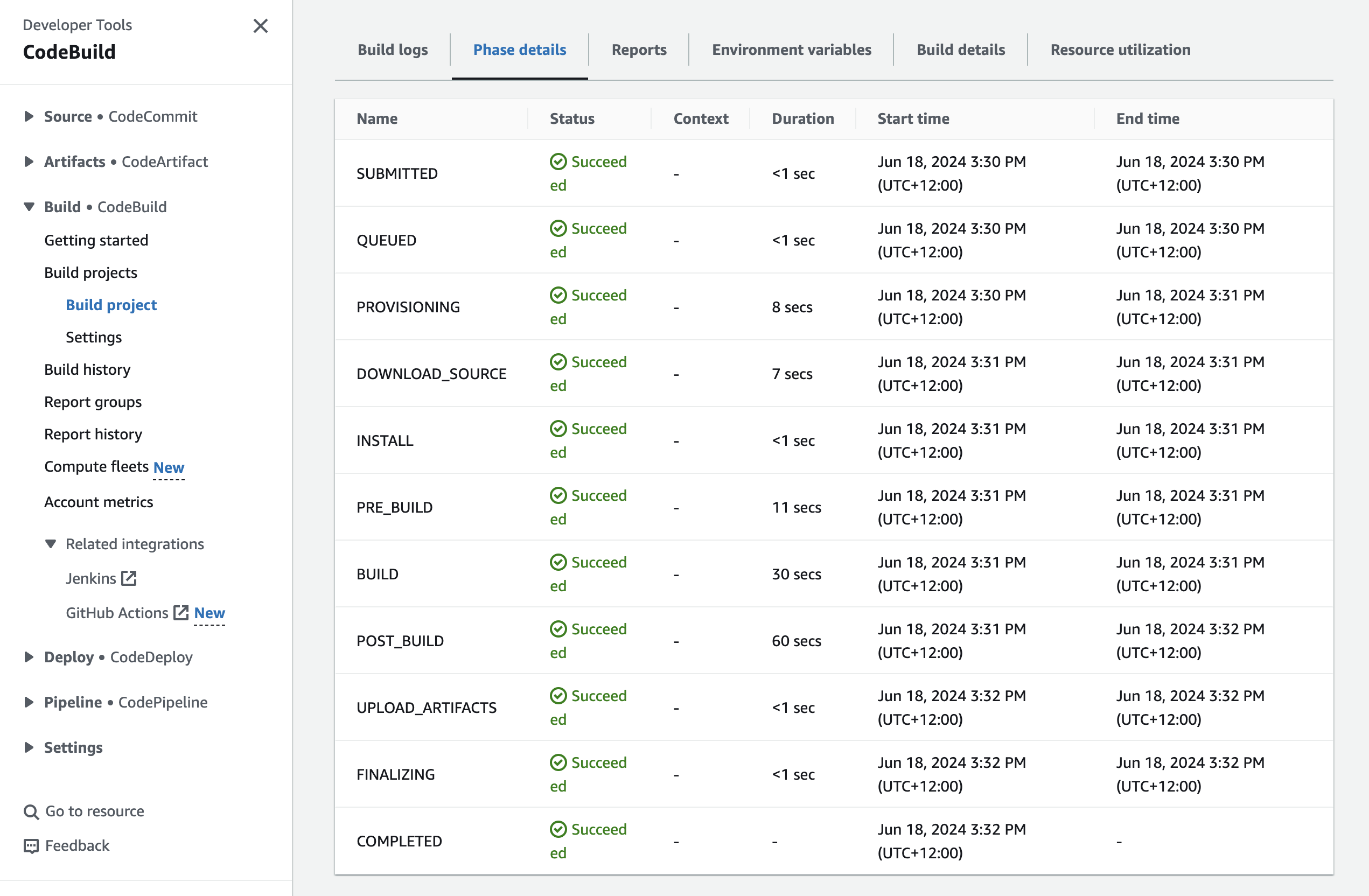Click the BUILD phase success check icon
This screenshot has width=1369, height=896.
[x=558, y=562]
